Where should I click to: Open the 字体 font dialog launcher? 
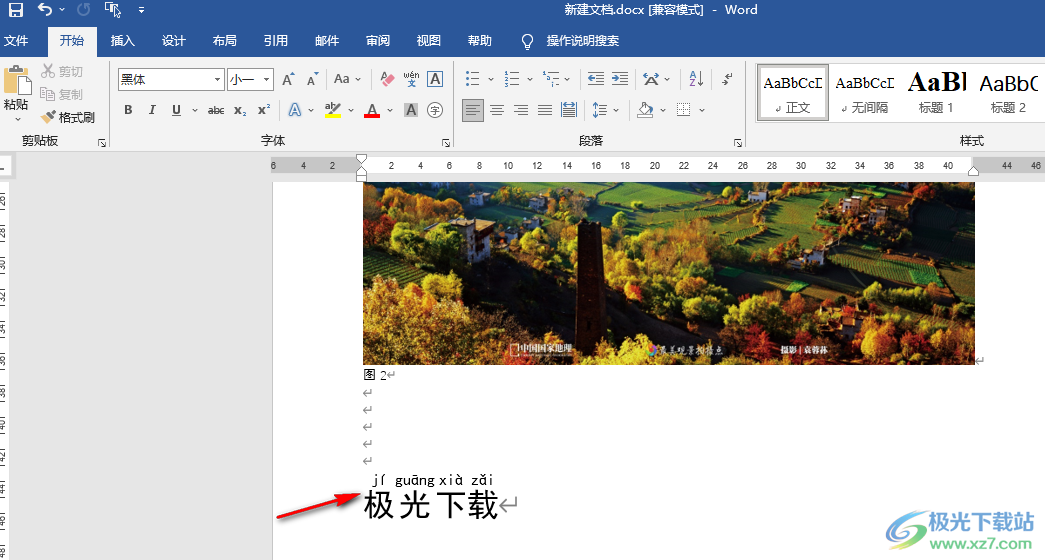[x=446, y=143]
